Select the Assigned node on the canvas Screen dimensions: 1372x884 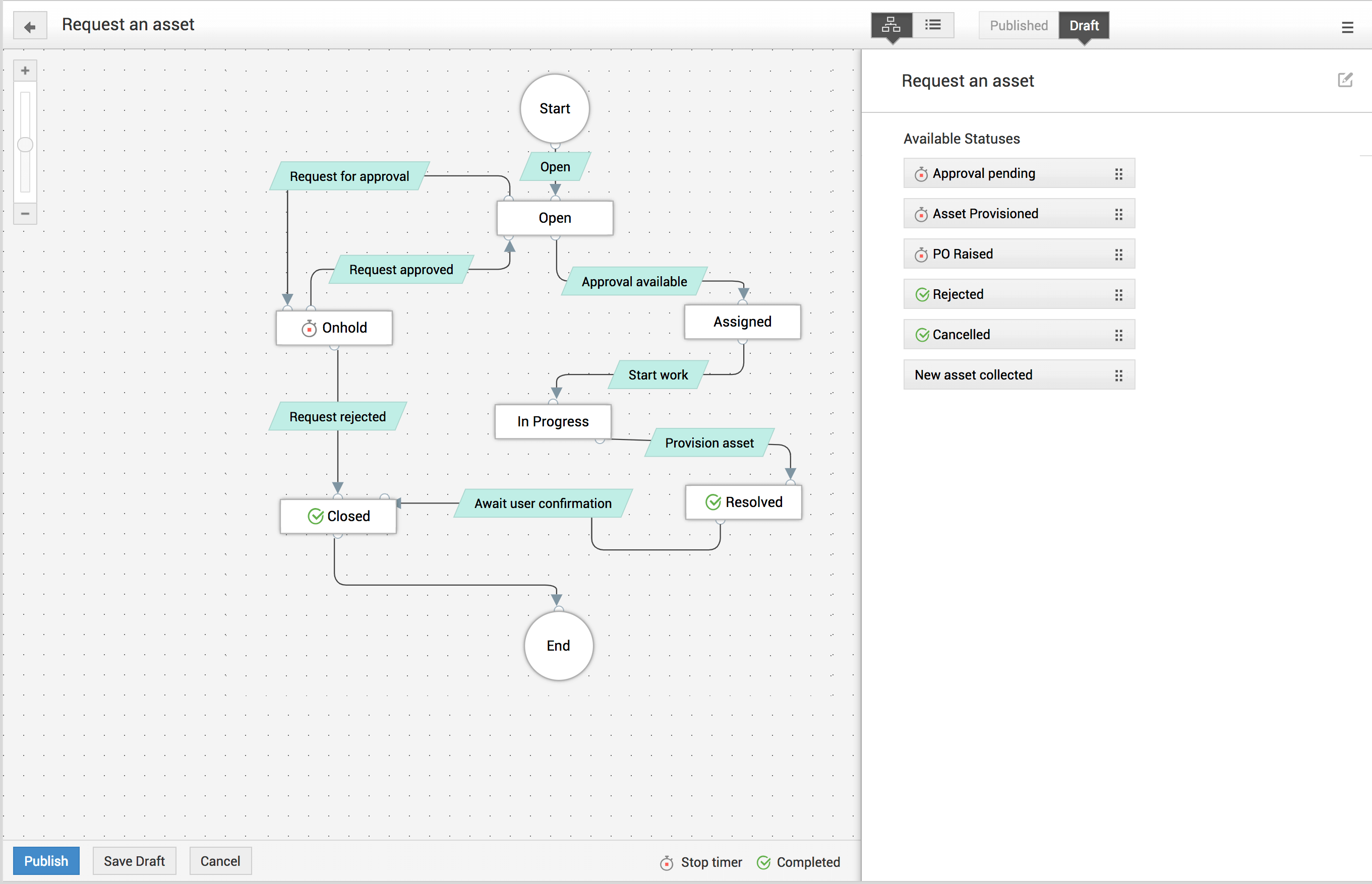tap(742, 322)
